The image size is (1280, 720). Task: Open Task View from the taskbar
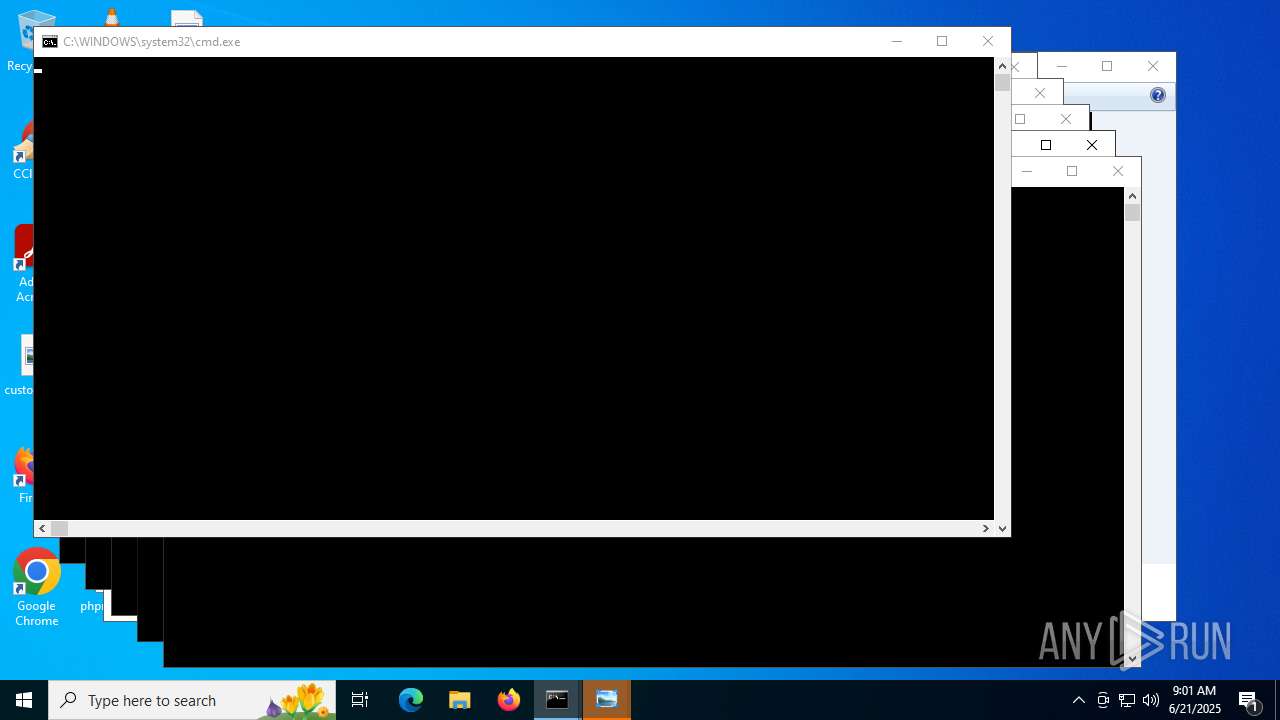(360, 700)
